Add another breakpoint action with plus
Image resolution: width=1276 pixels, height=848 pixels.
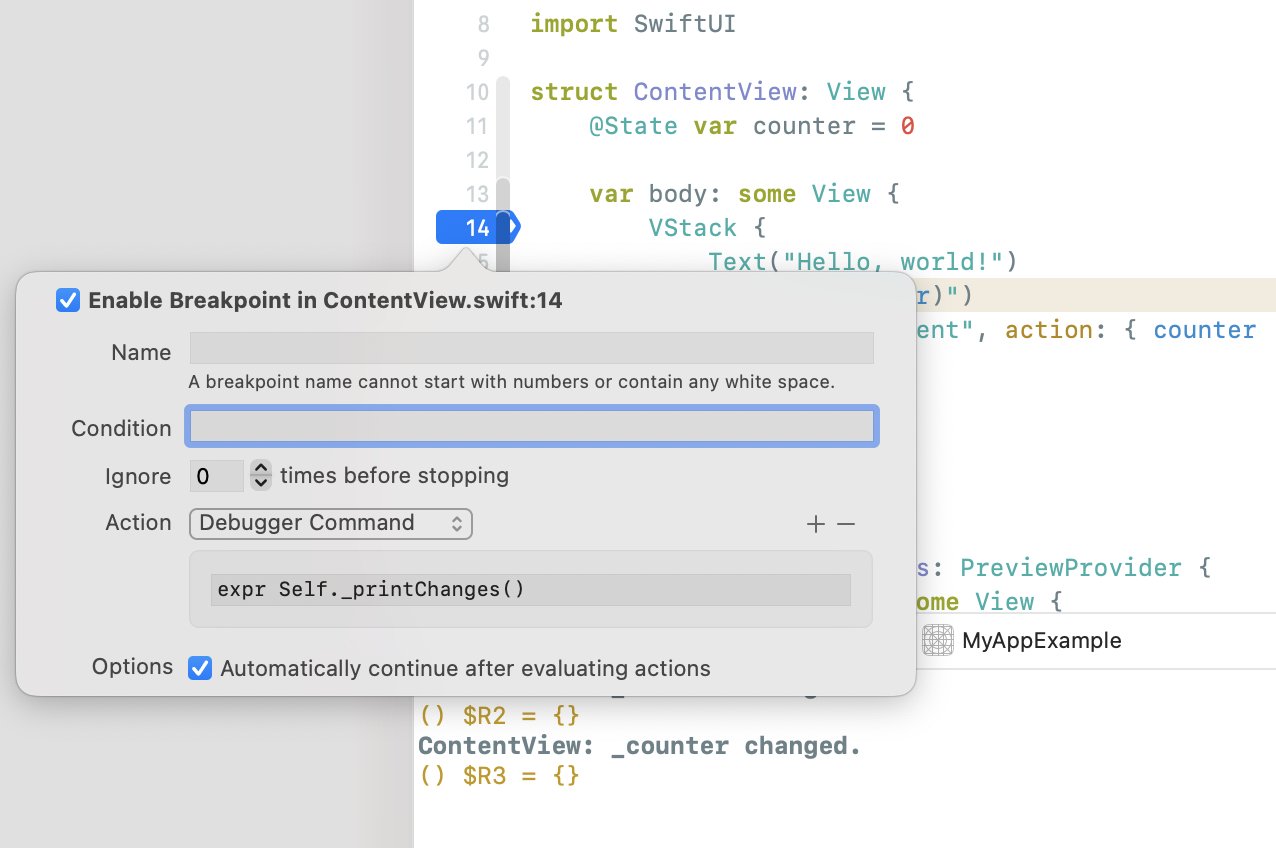(x=816, y=524)
